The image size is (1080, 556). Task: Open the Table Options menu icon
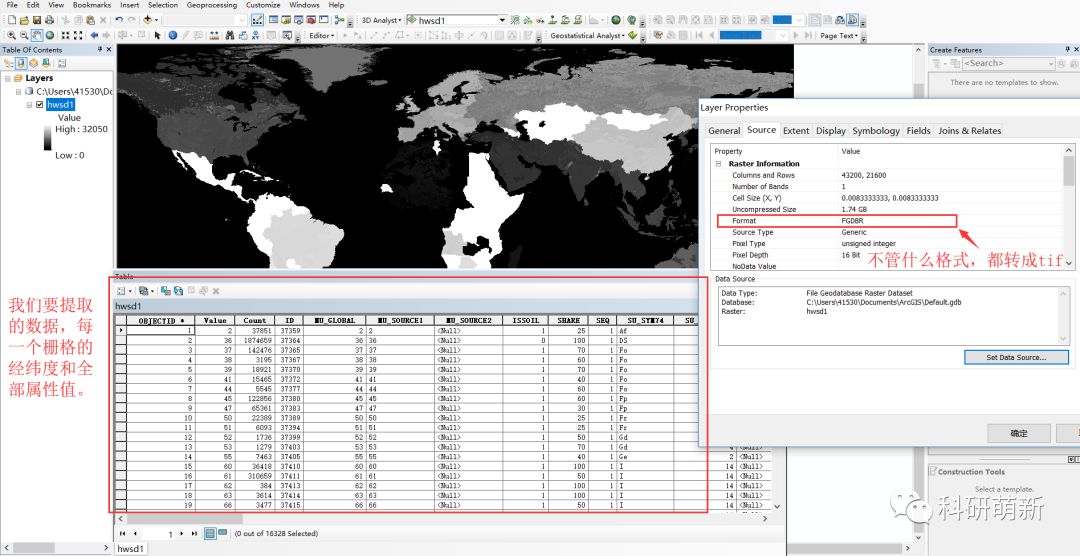pos(123,291)
